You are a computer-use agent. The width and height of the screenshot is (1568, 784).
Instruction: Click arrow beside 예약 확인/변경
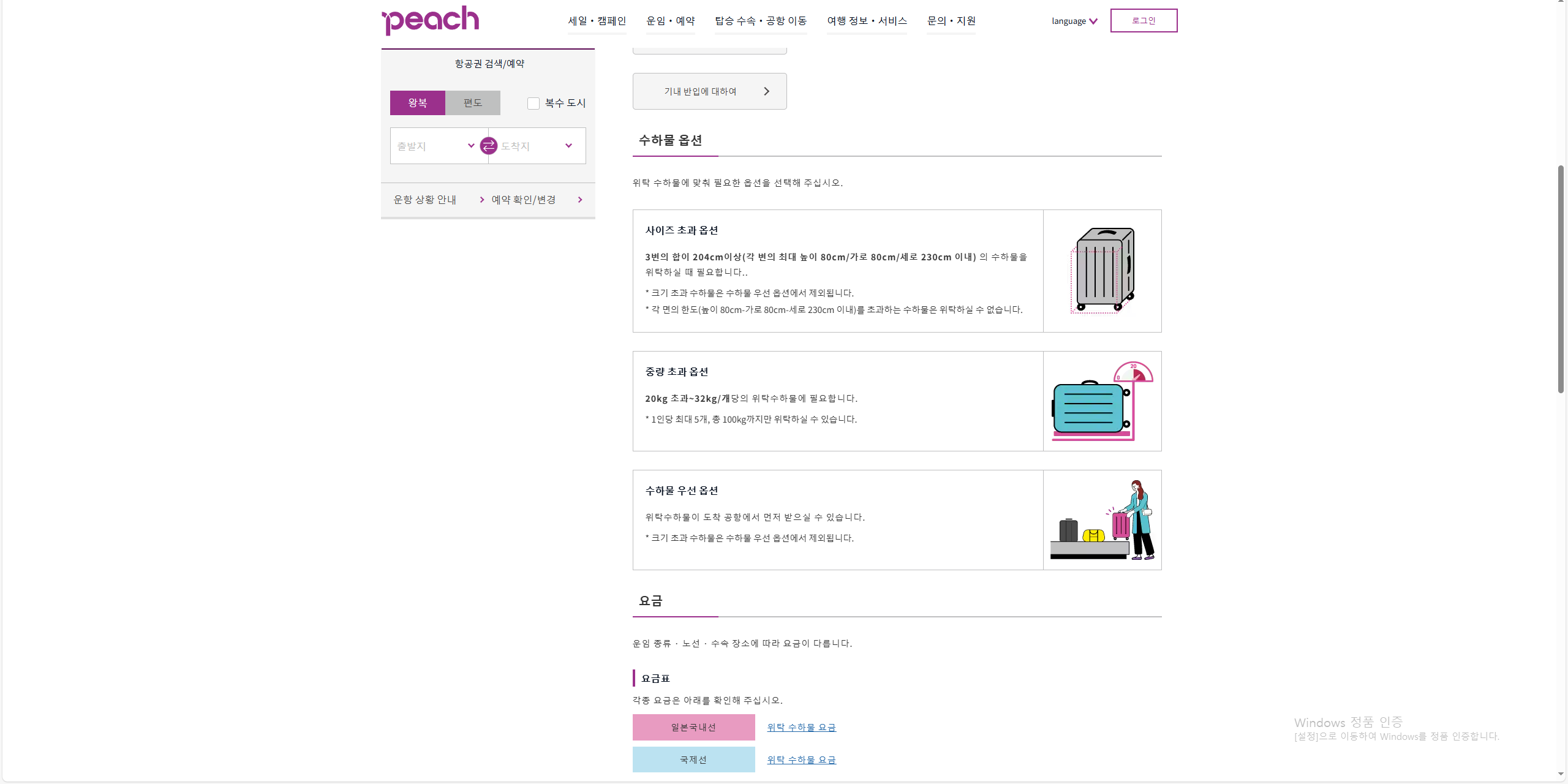click(580, 200)
